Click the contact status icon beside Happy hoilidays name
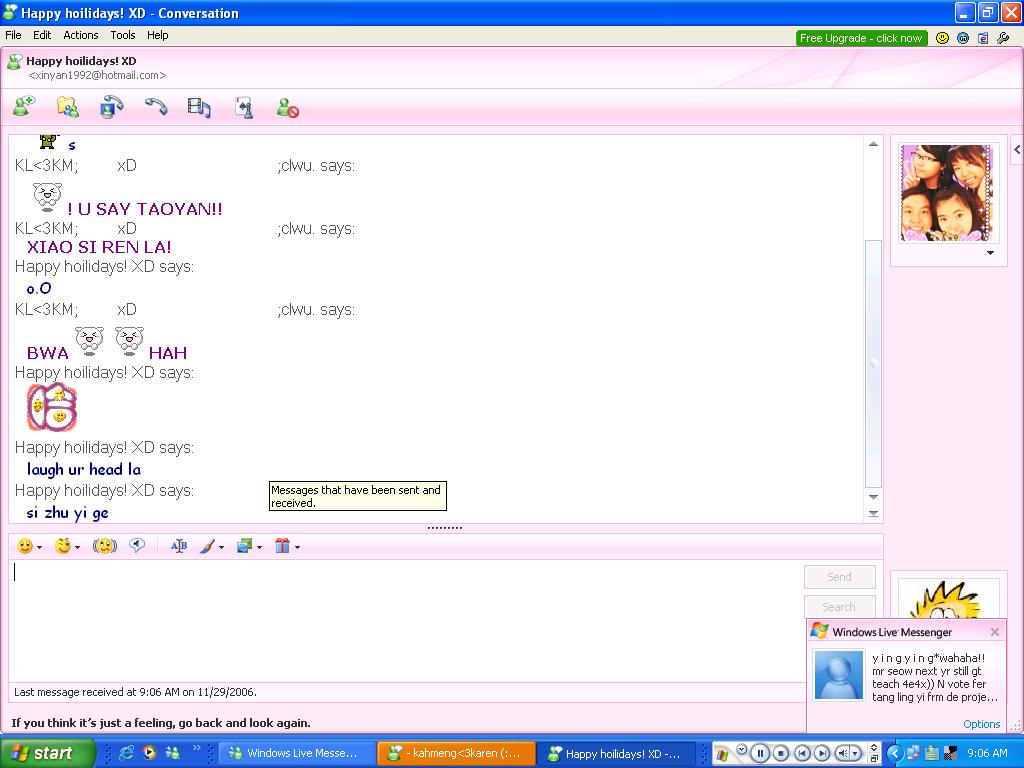Screen dimensions: 1024x768 tap(14, 62)
